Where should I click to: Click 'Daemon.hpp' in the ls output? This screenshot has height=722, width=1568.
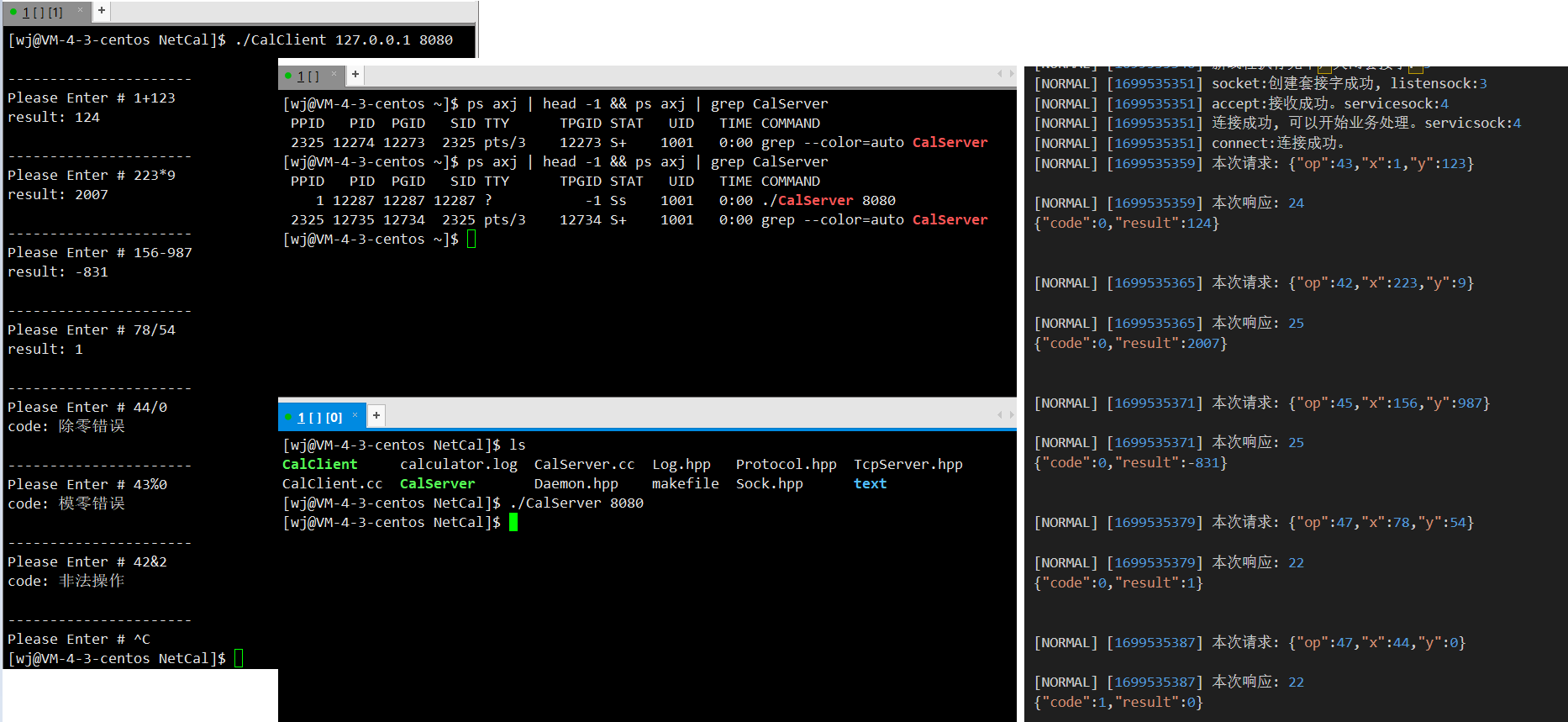(576, 484)
